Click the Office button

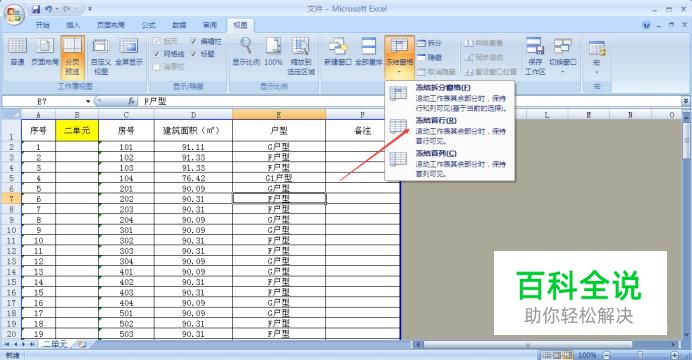coord(14,15)
